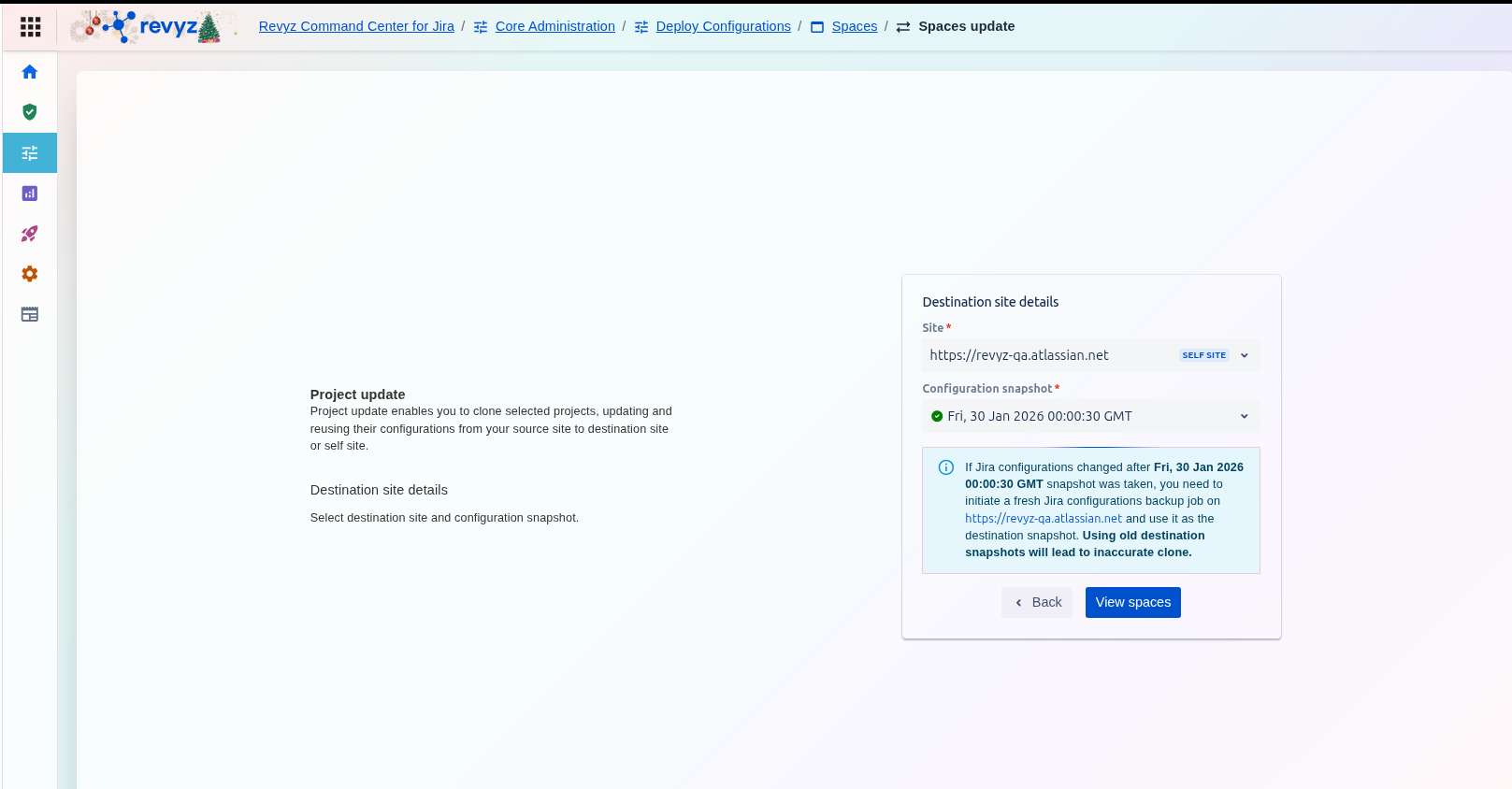Click the rocket sidebar icon

[x=30, y=234]
